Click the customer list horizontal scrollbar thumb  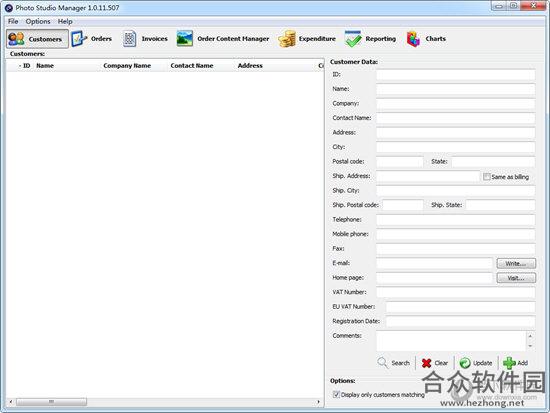click(x=51, y=401)
